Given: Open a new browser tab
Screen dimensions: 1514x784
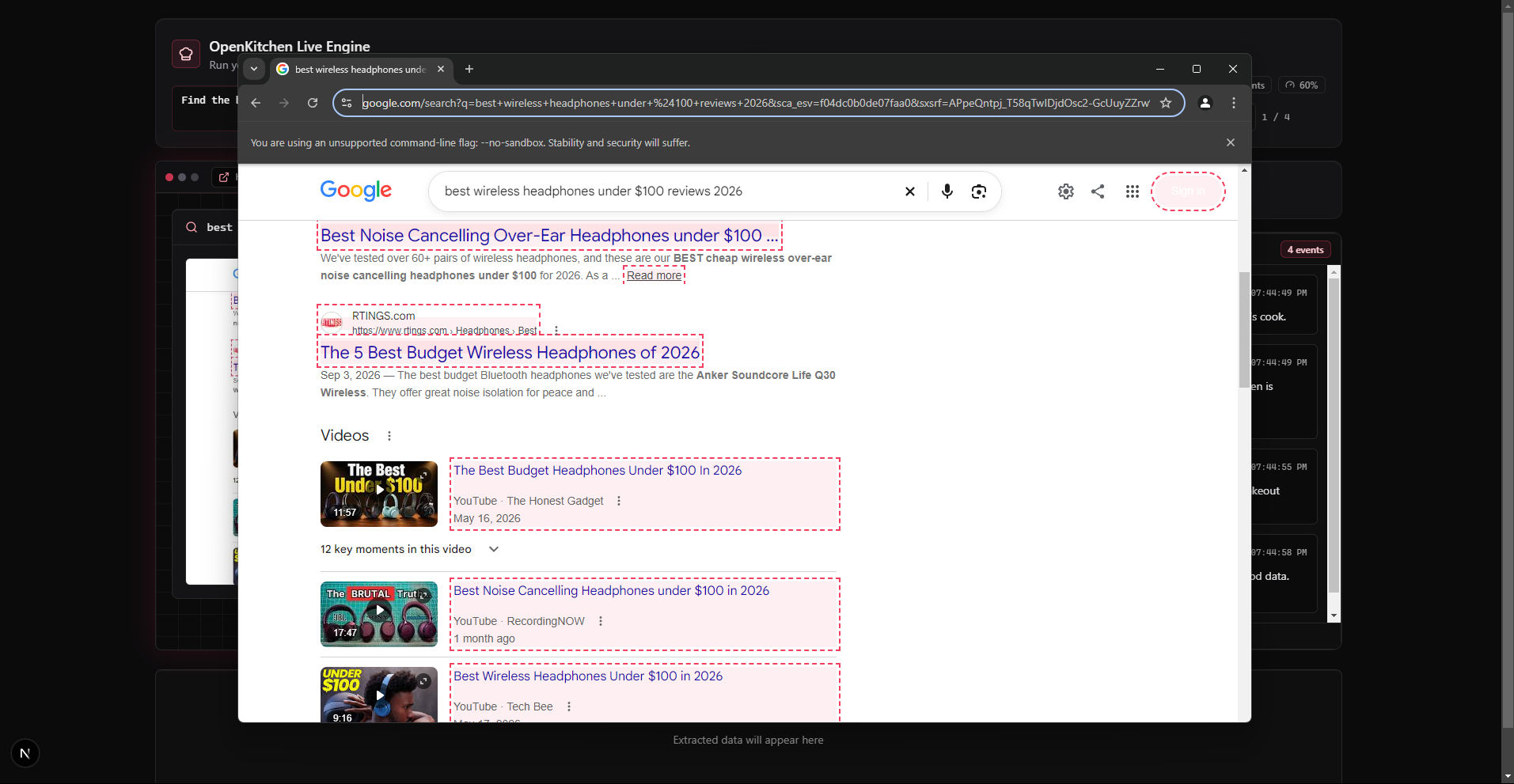Looking at the screenshot, I should click(x=469, y=69).
